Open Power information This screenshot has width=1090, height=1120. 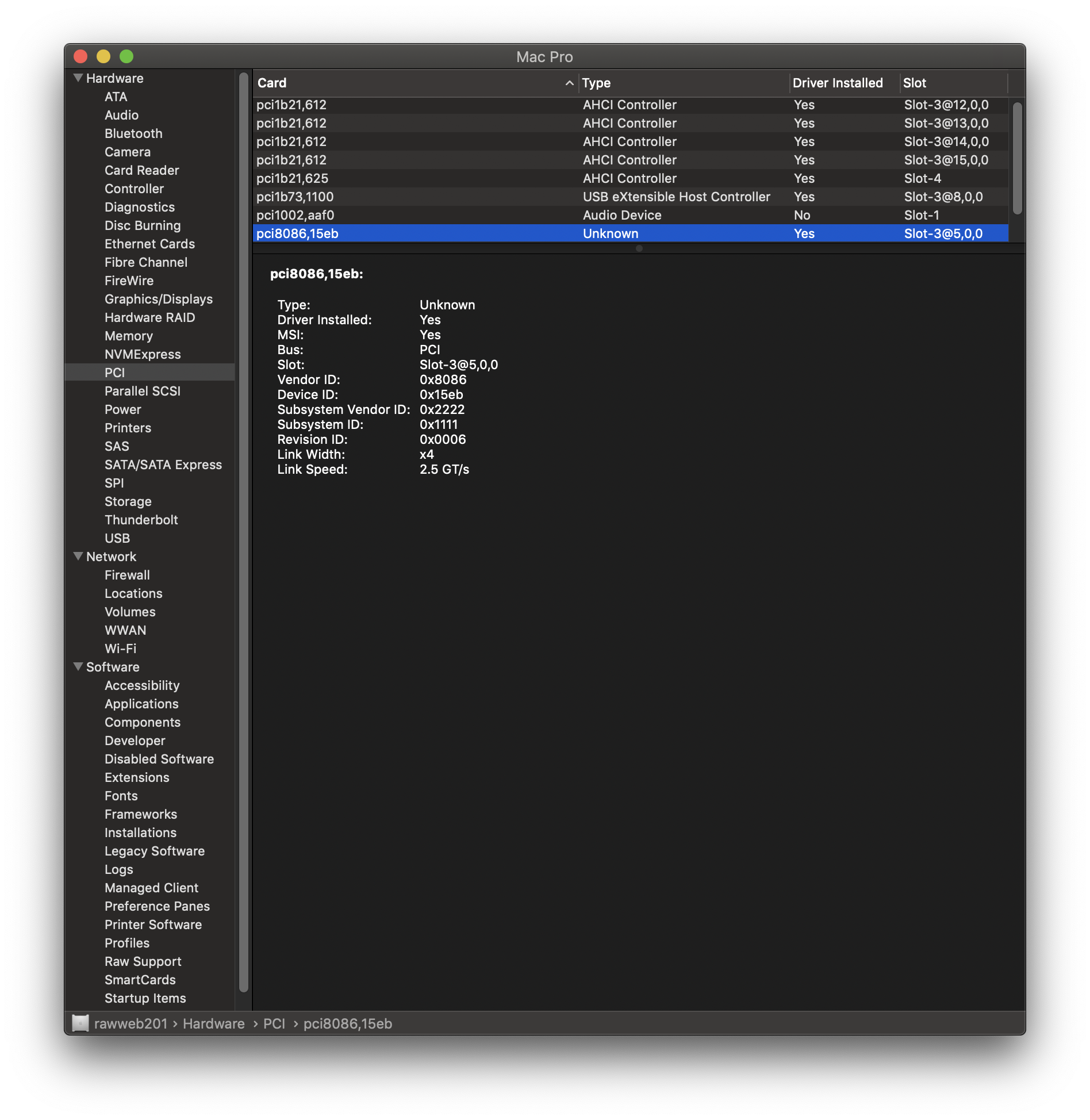coord(123,409)
